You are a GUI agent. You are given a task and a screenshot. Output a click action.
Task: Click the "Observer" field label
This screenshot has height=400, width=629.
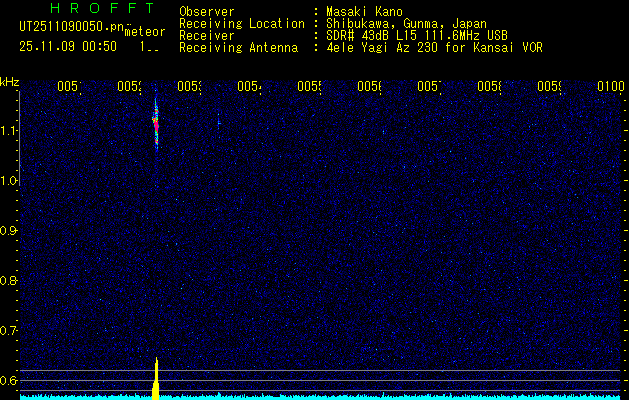tap(207, 11)
